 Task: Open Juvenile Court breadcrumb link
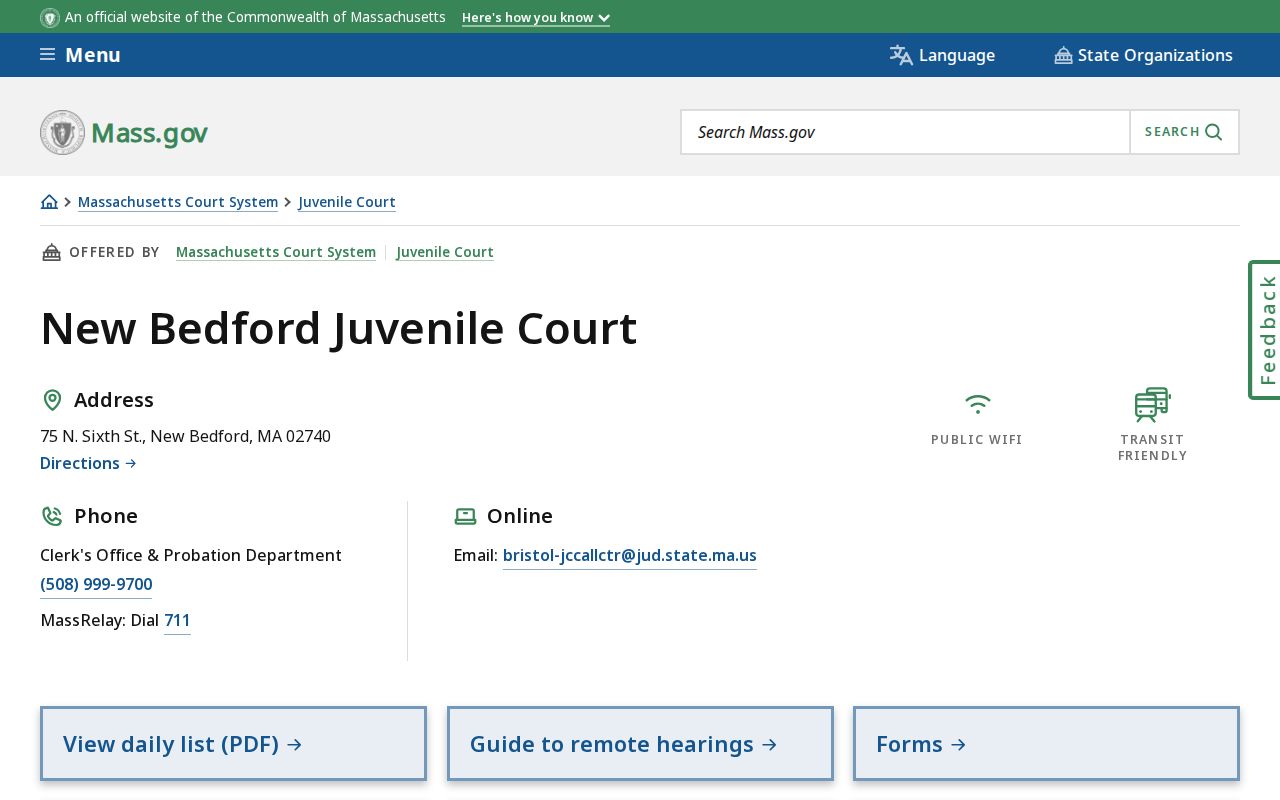tap(347, 202)
